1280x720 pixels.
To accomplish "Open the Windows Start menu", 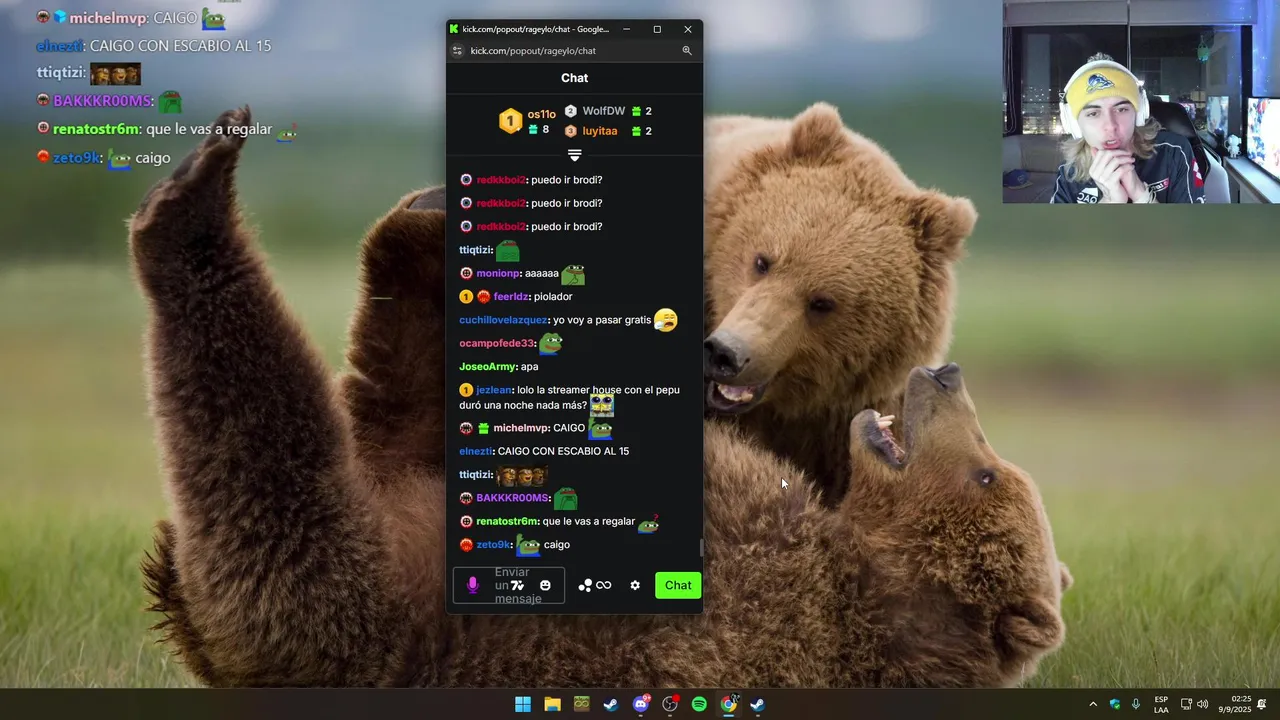I will coord(523,704).
